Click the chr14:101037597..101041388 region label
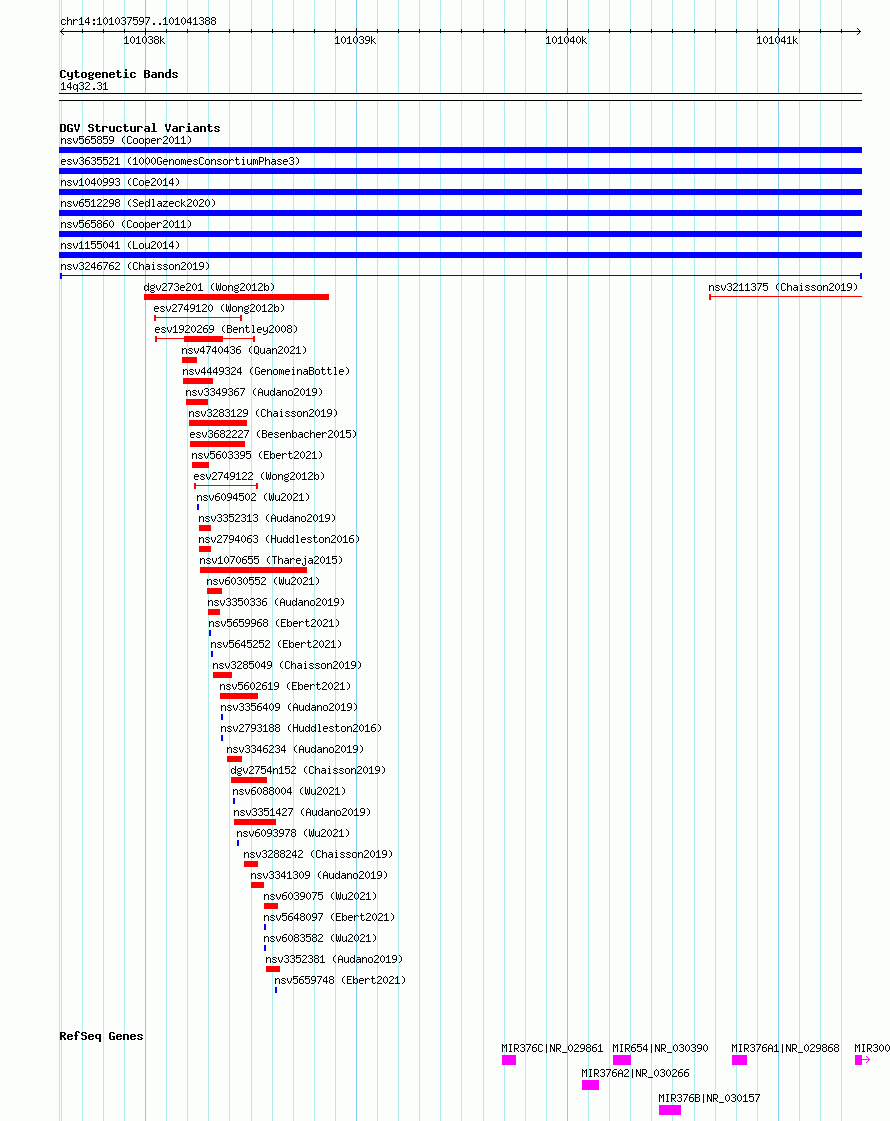The height and width of the screenshot is (1121, 890). [x=139, y=21]
